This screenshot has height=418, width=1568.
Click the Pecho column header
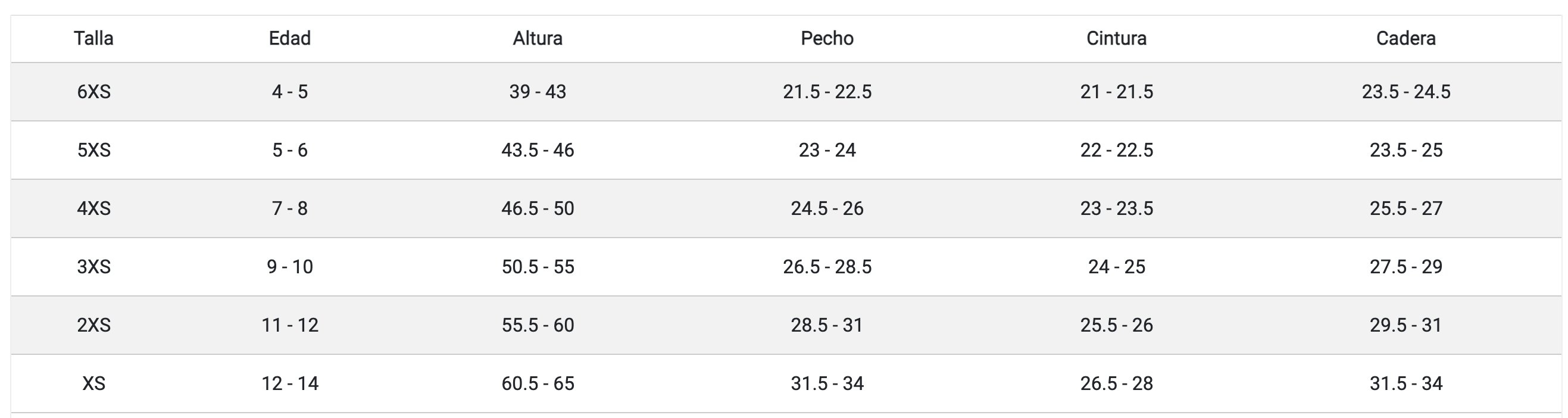point(827,38)
